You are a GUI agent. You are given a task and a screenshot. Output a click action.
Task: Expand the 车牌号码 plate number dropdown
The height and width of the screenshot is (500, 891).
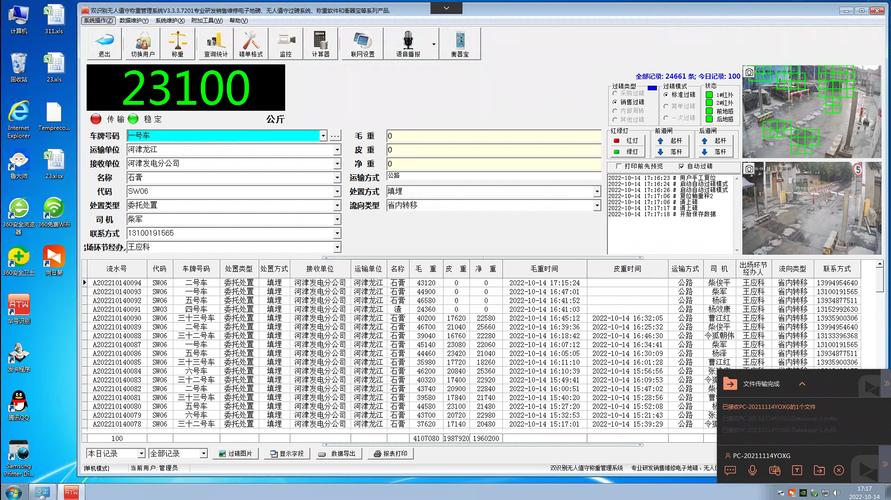[323, 136]
